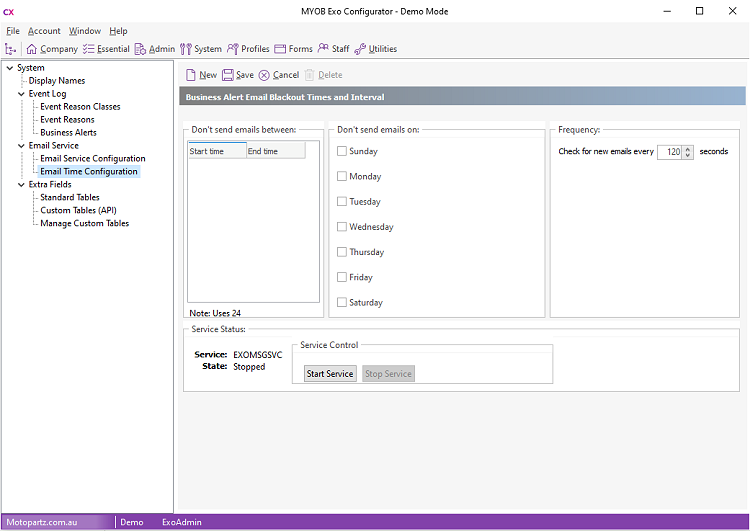The image size is (750, 531).
Task: Click the New document icon
Action: click(x=191, y=75)
